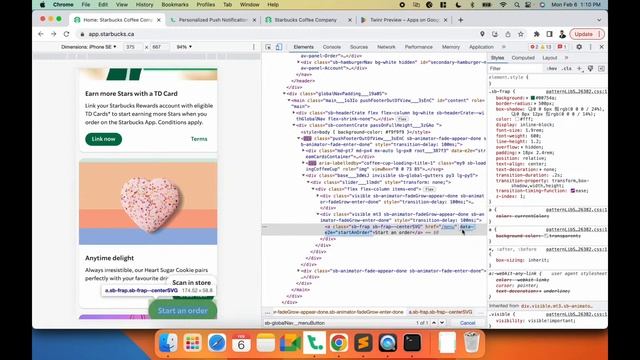Go to next search result arrow
Image resolution: width=640 pixels, height=360 pixels.
coord(442,323)
